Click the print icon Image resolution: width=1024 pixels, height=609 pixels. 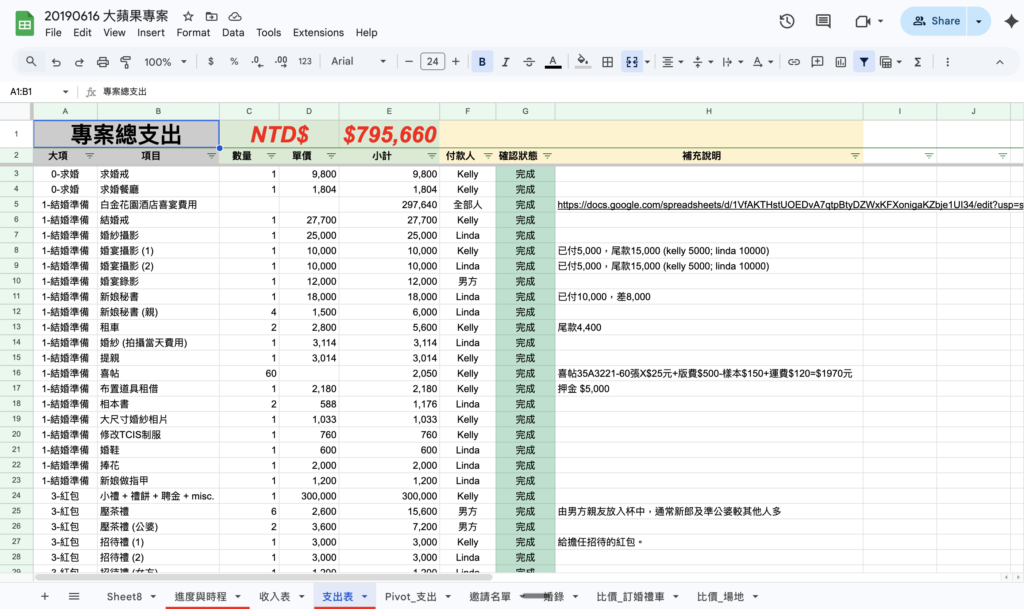tap(103, 62)
